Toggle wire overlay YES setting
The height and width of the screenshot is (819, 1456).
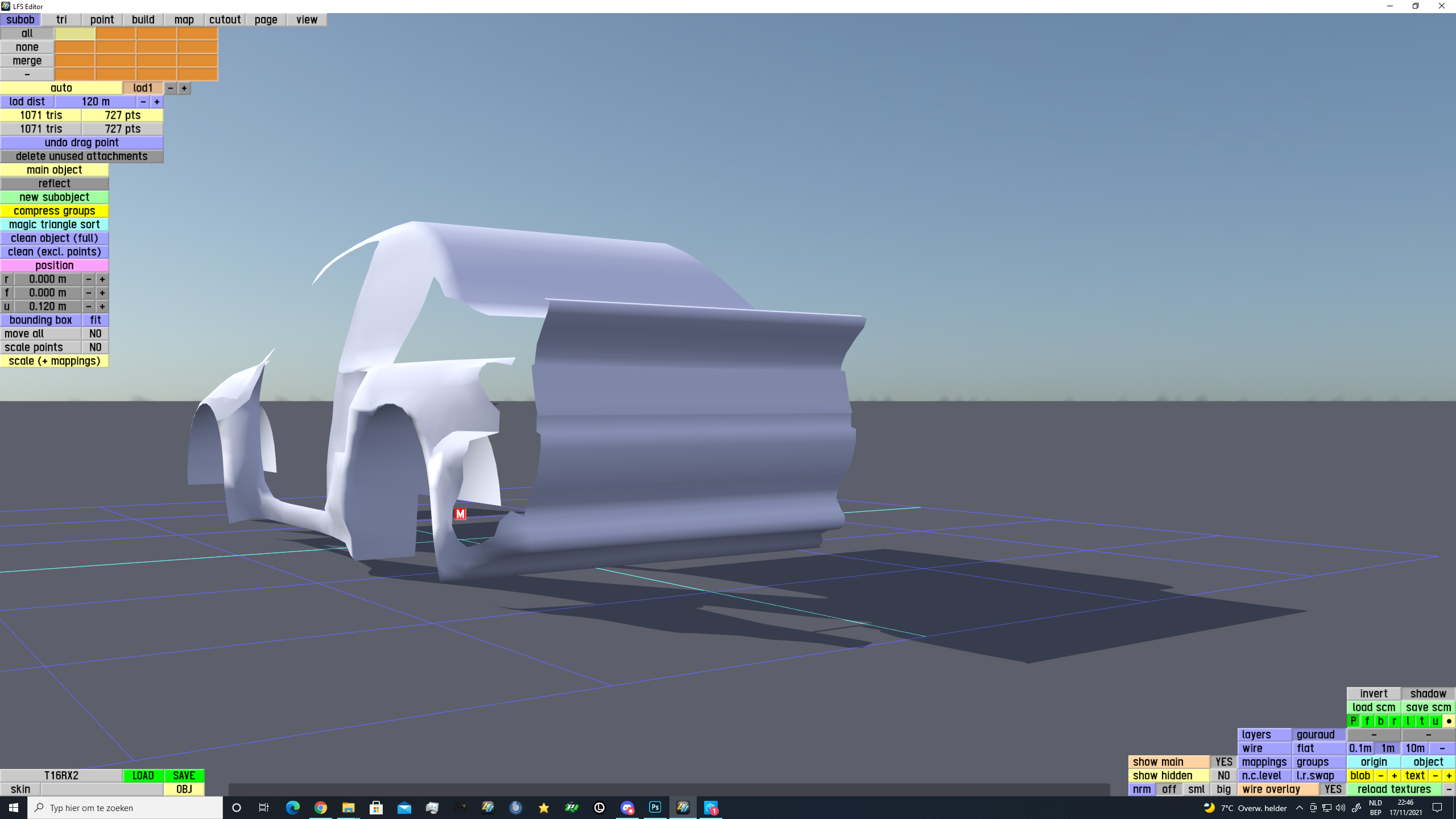click(x=1333, y=789)
